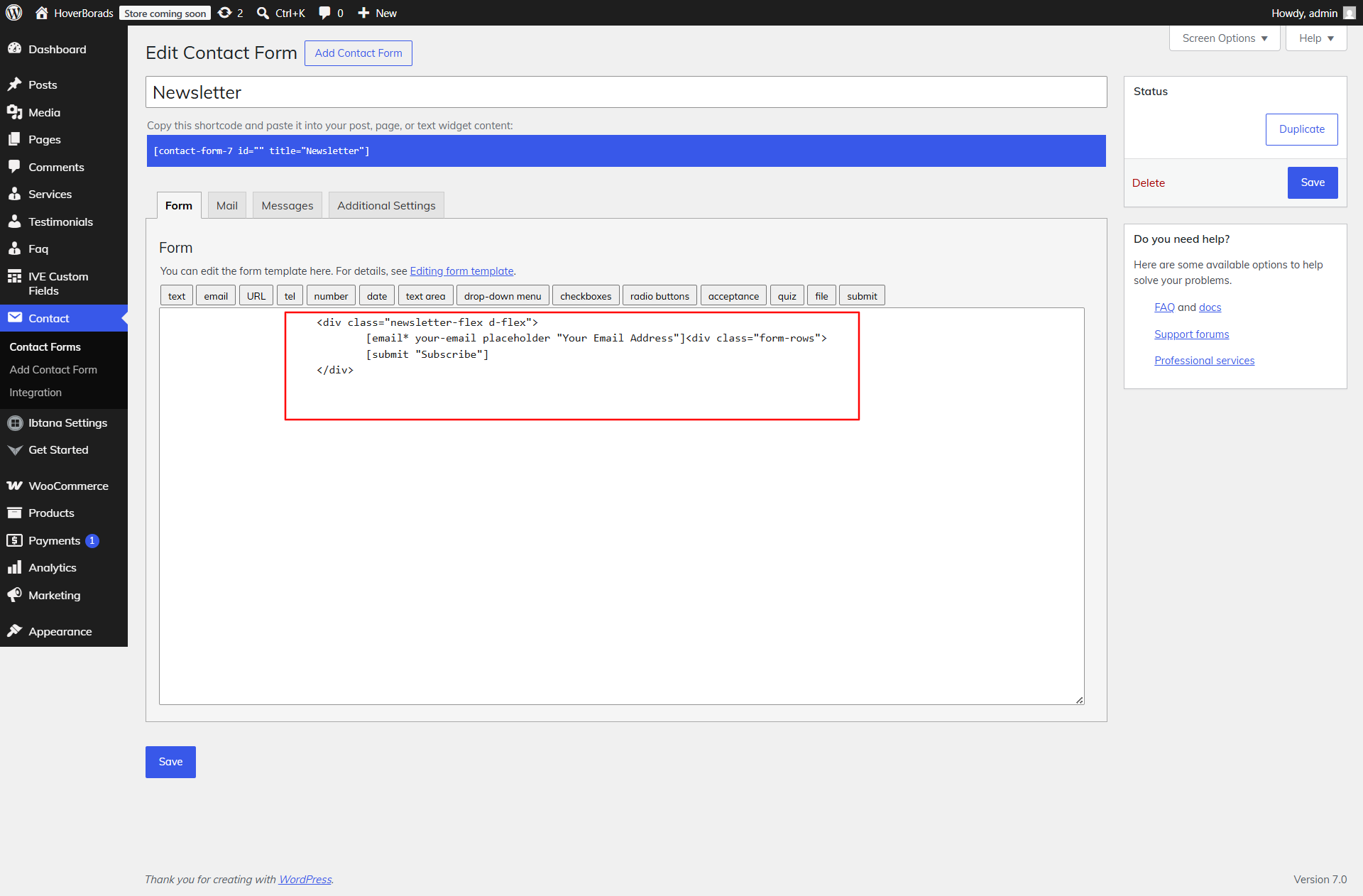The width and height of the screenshot is (1363, 896).
Task: Click the Payments dollar icon
Action: (14, 540)
